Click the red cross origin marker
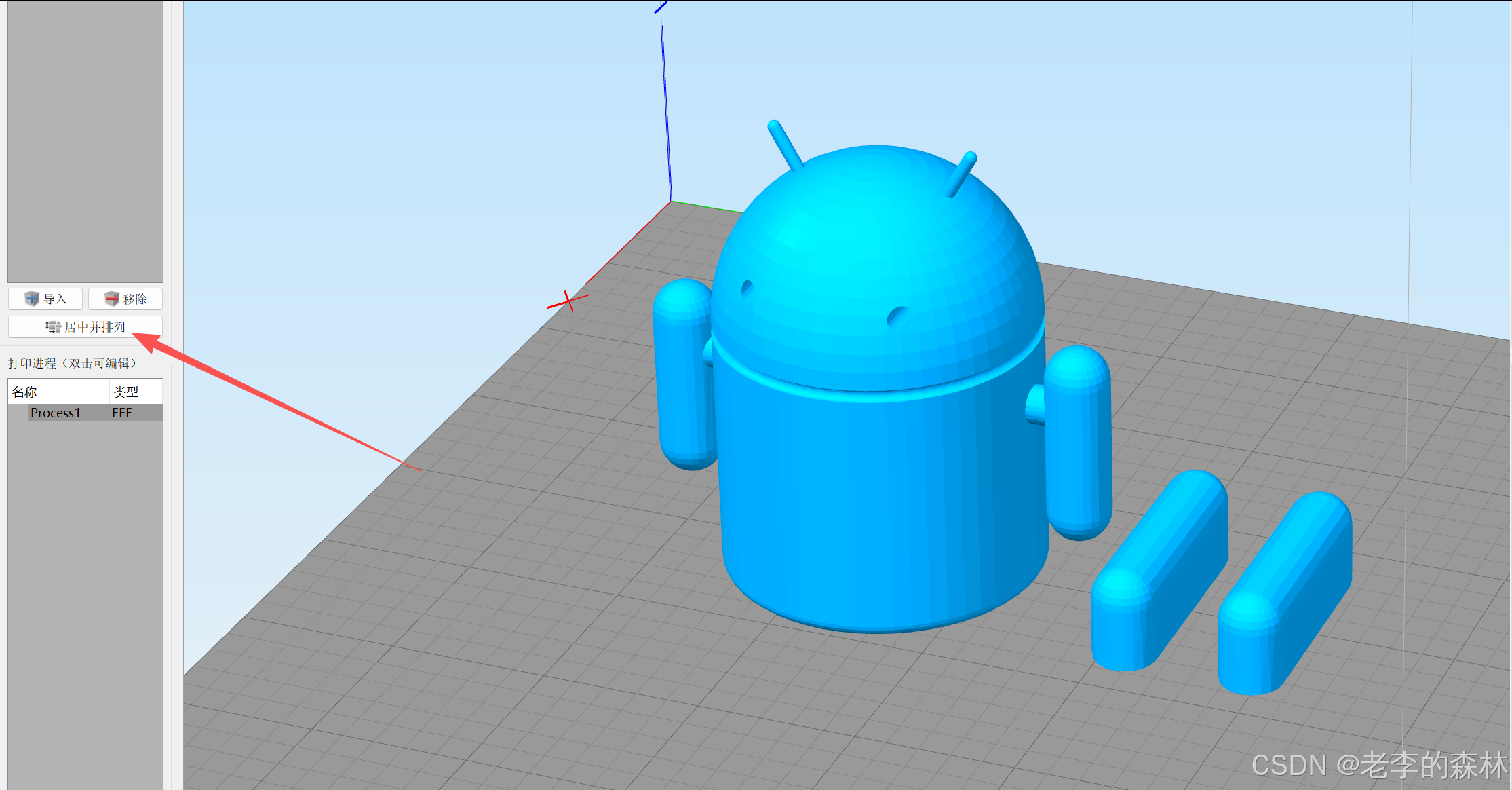1512x790 pixels. (x=568, y=301)
